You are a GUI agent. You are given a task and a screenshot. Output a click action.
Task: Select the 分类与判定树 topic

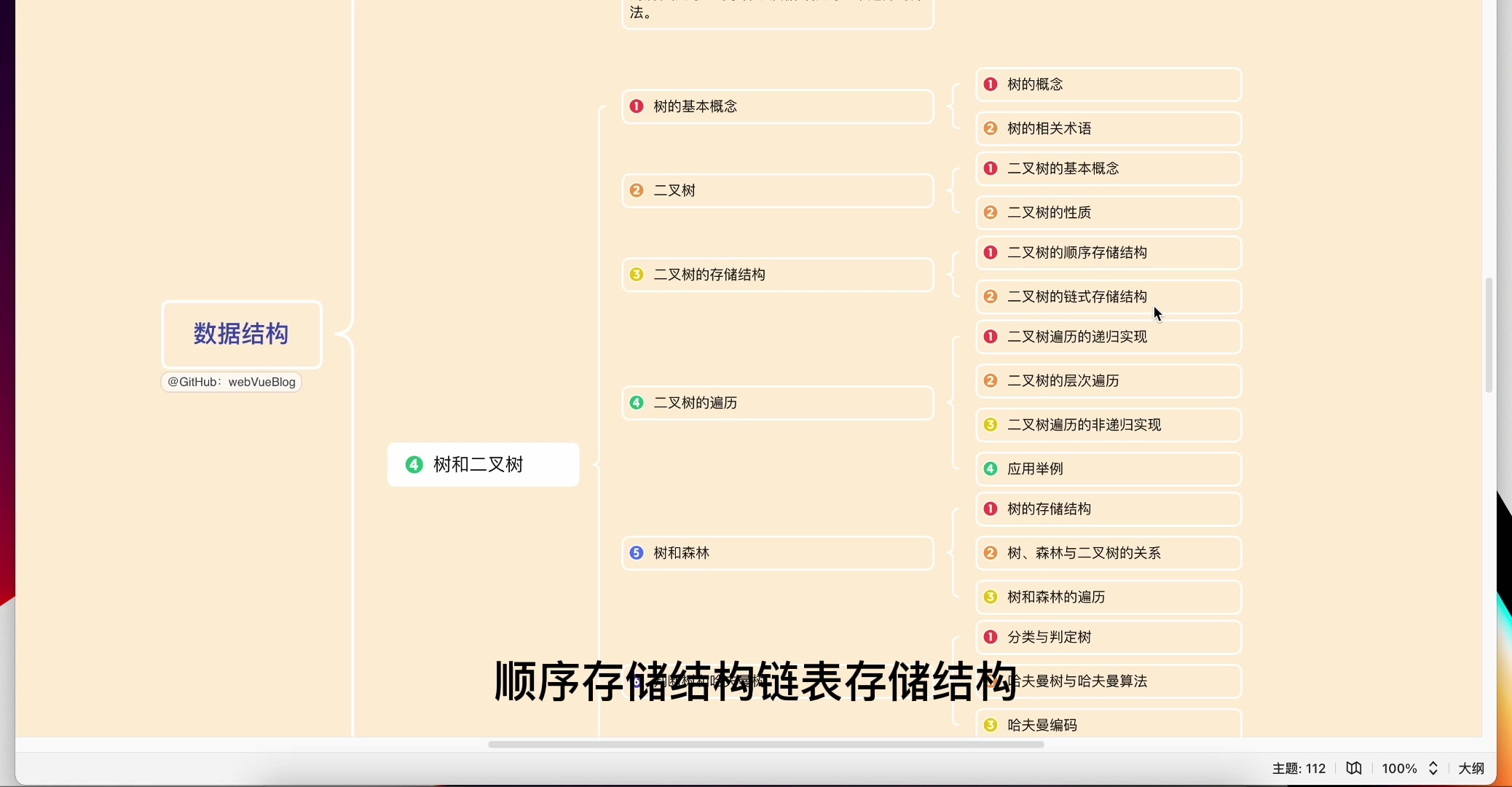[1109, 638]
